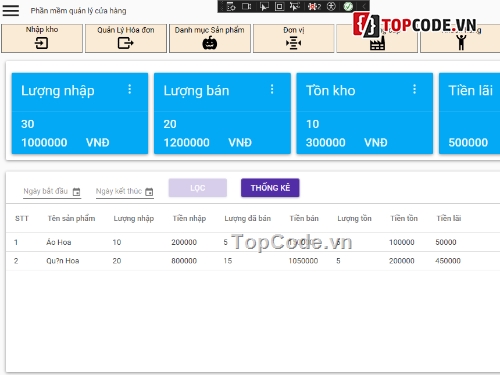This screenshot has width=500, height=375.
Task: Click the Tiền lãi column header
Action: [449, 218]
